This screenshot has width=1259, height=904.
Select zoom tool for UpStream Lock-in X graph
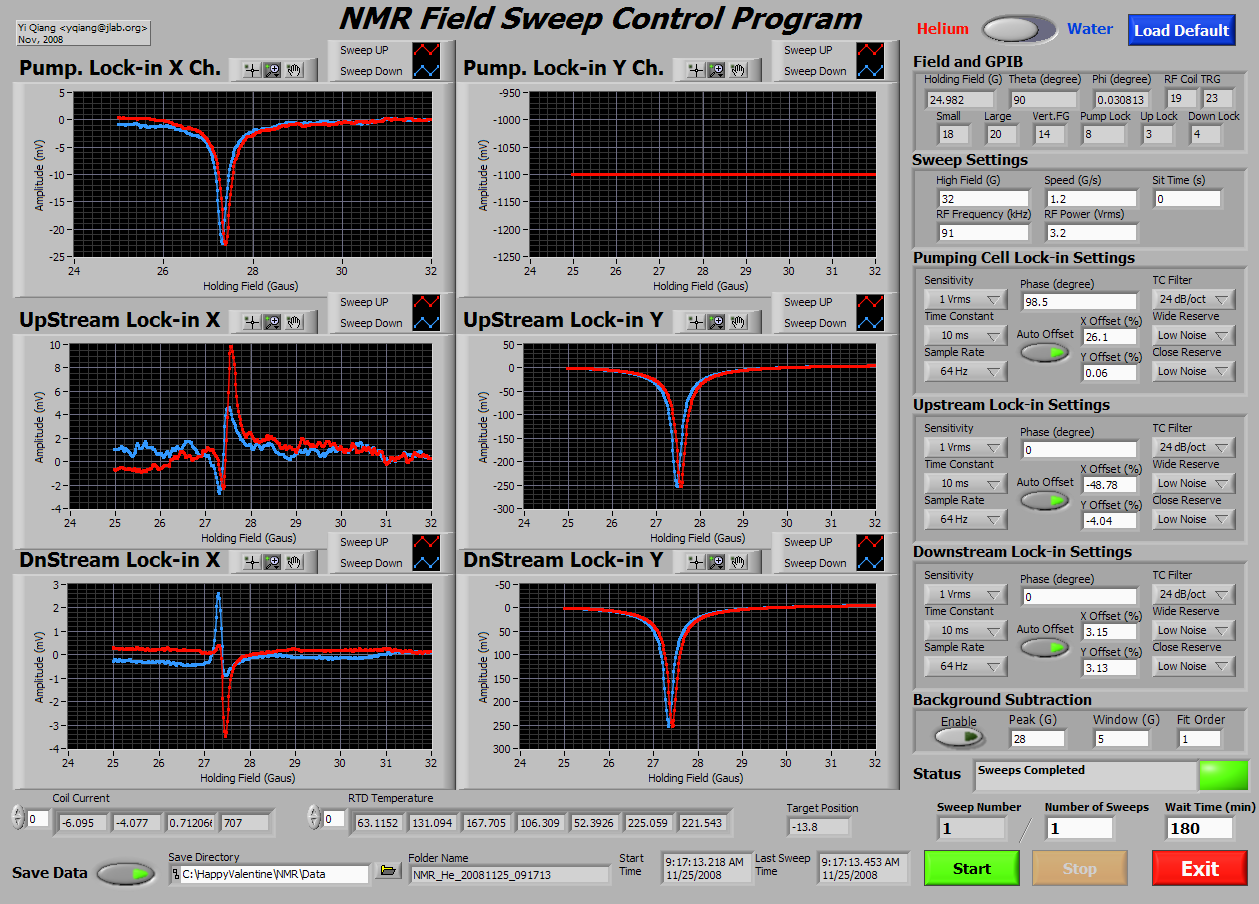pyautogui.click(x=273, y=322)
